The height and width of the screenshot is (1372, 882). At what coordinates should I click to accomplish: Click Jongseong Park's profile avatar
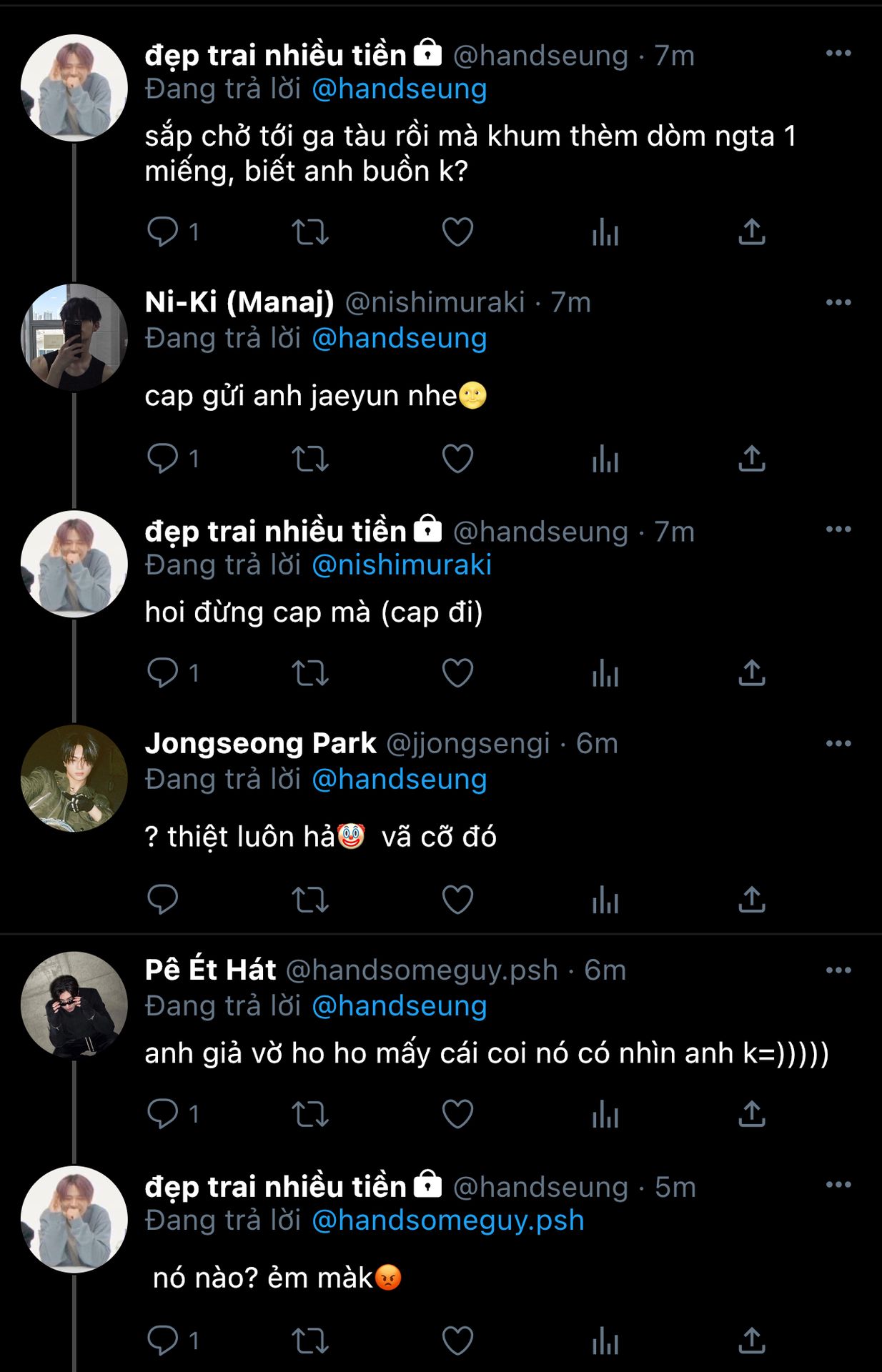tap(74, 778)
